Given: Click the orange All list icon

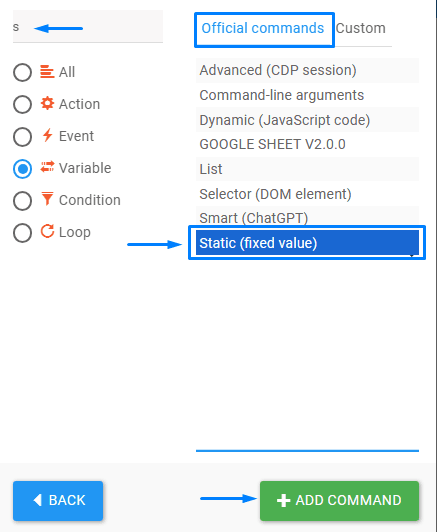Looking at the screenshot, I should (x=47, y=72).
